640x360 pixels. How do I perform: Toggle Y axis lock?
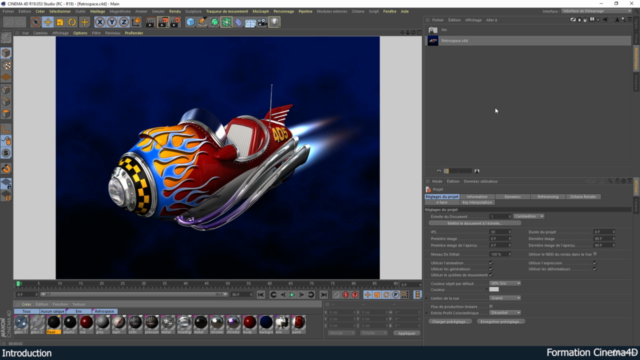click(112, 22)
